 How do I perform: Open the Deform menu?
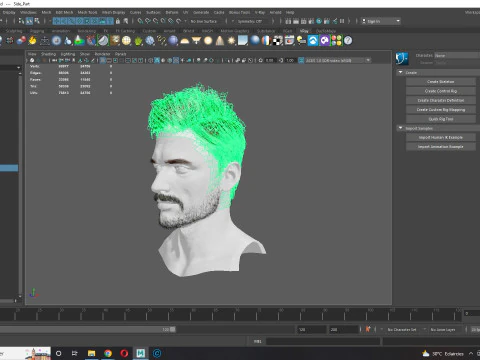(172, 12)
